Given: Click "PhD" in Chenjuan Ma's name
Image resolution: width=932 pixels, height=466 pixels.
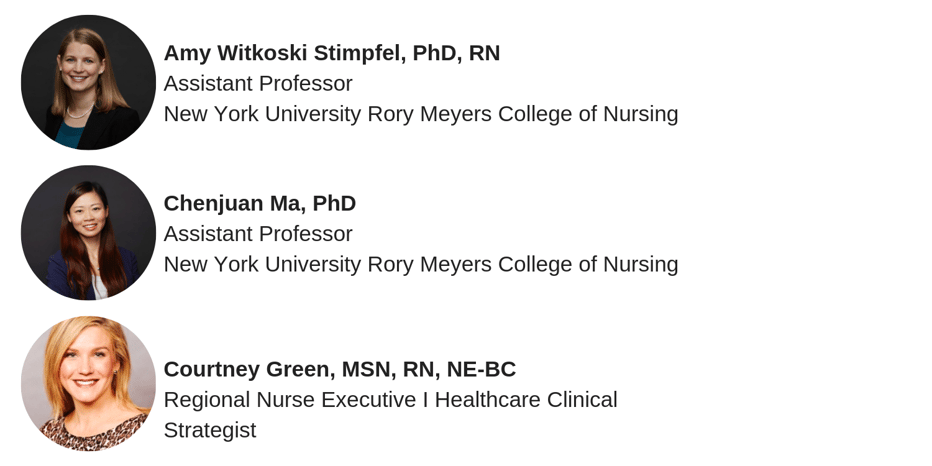Looking at the screenshot, I should point(334,203).
